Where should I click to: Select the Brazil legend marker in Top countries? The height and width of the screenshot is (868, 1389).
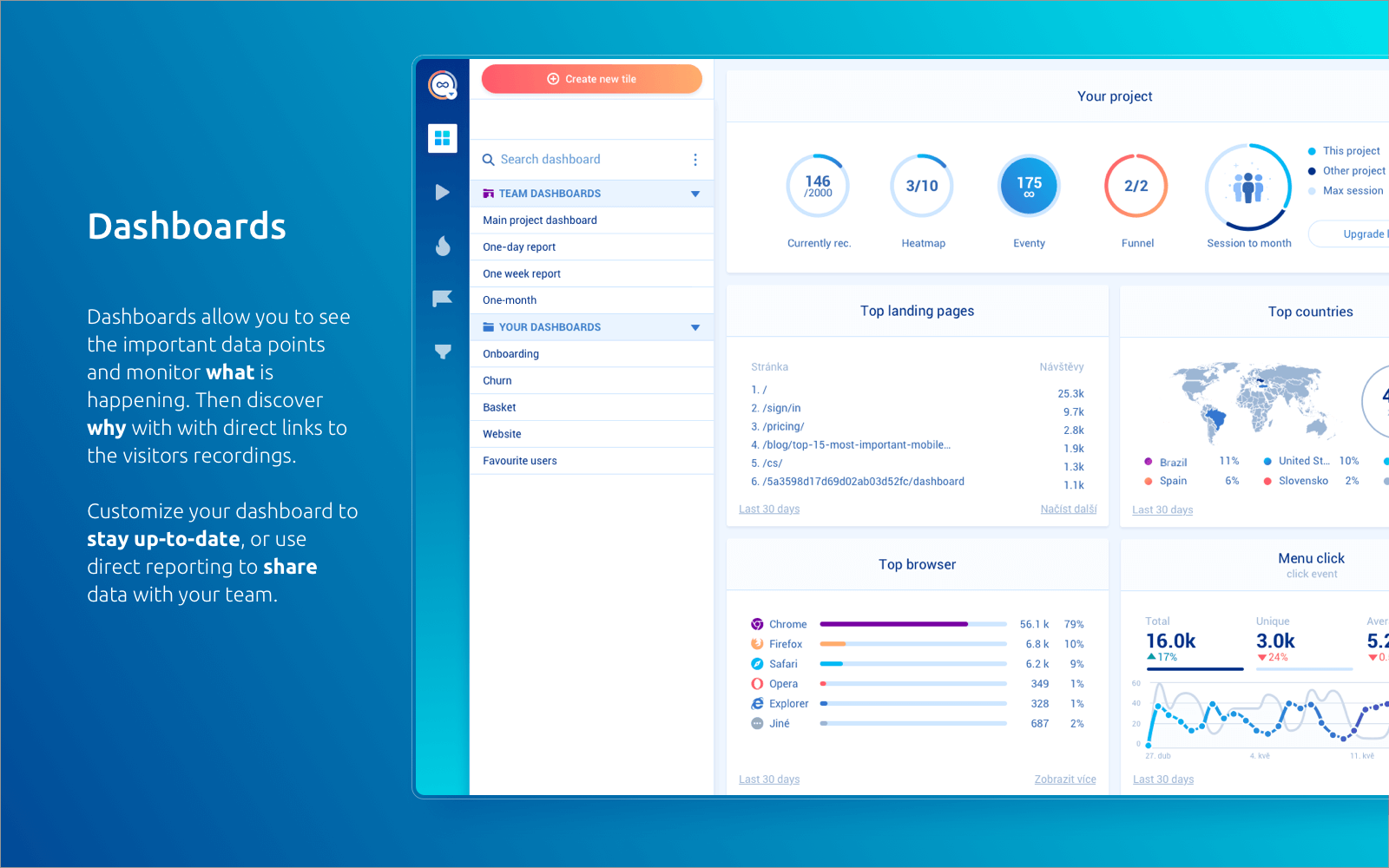(x=1150, y=462)
